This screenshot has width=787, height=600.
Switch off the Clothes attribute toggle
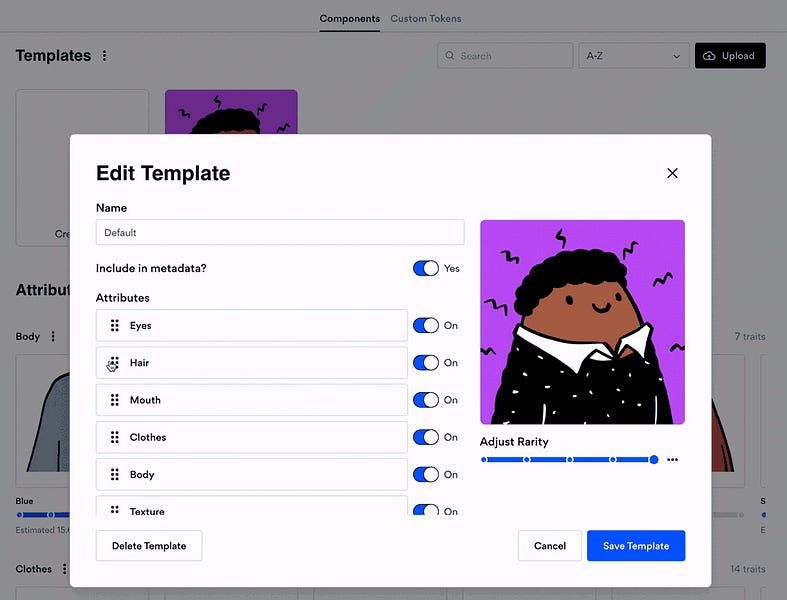click(x=425, y=437)
